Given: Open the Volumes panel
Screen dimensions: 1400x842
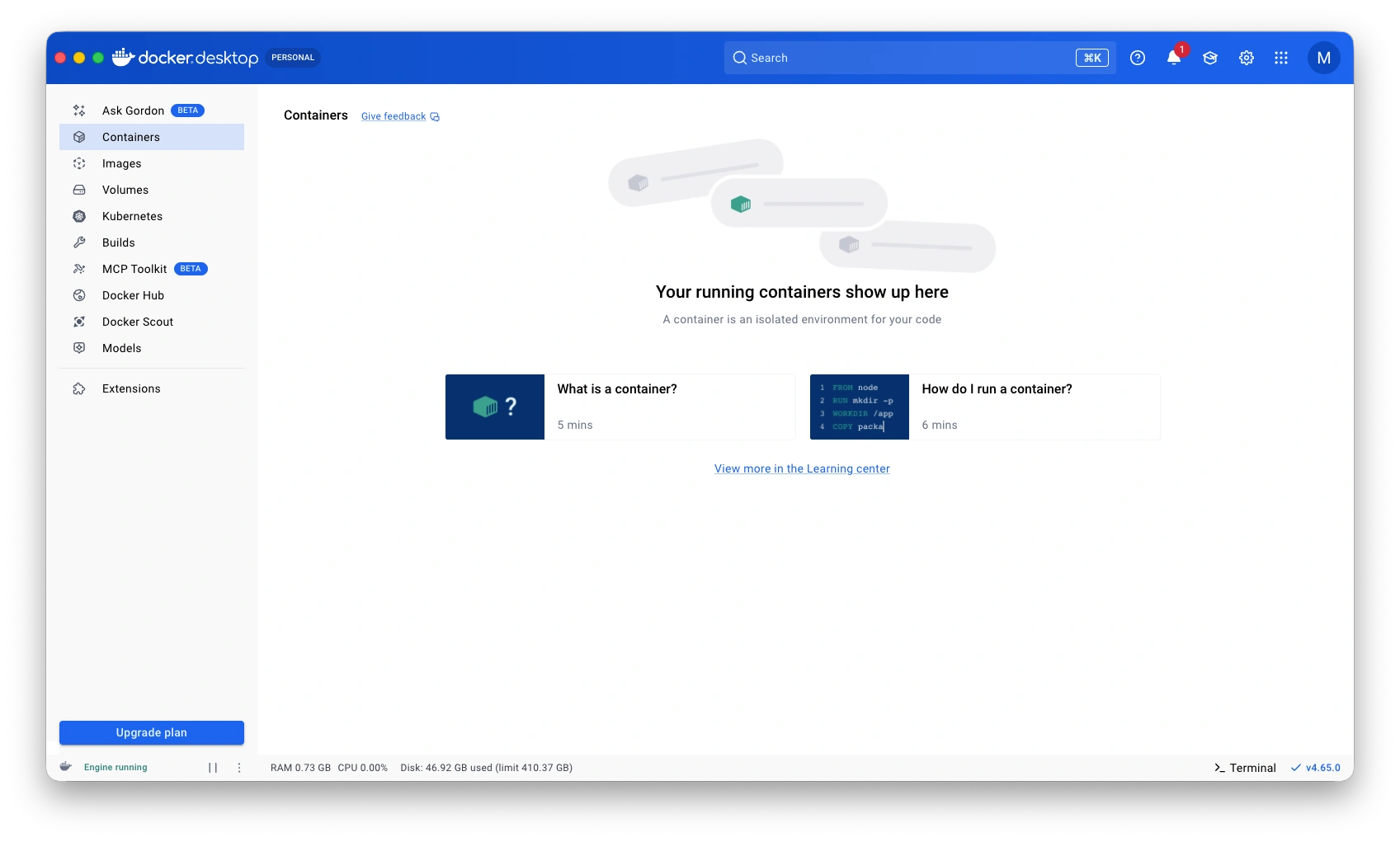Looking at the screenshot, I should coord(125,190).
